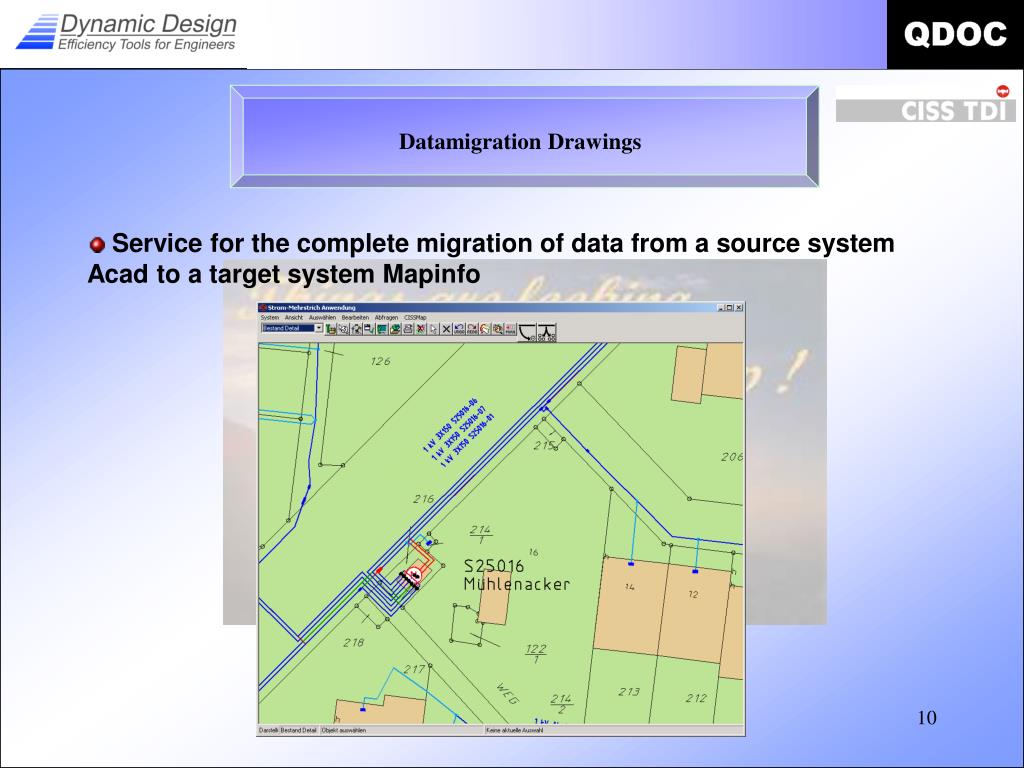The height and width of the screenshot is (768, 1024).
Task: Click the black X cancel toolbar icon
Action: pyautogui.click(x=446, y=329)
